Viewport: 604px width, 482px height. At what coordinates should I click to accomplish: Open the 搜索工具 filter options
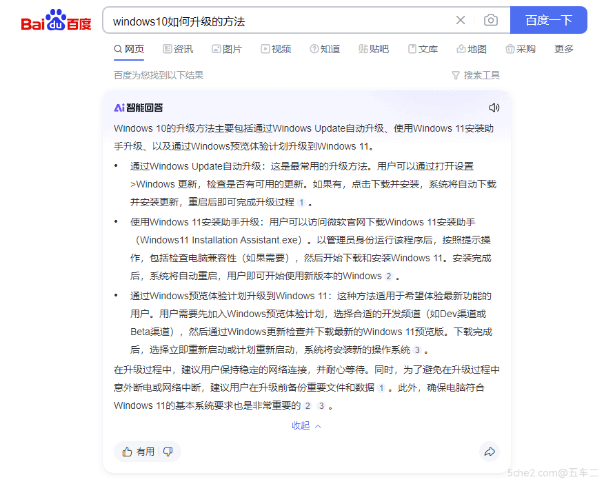coord(476,75)
